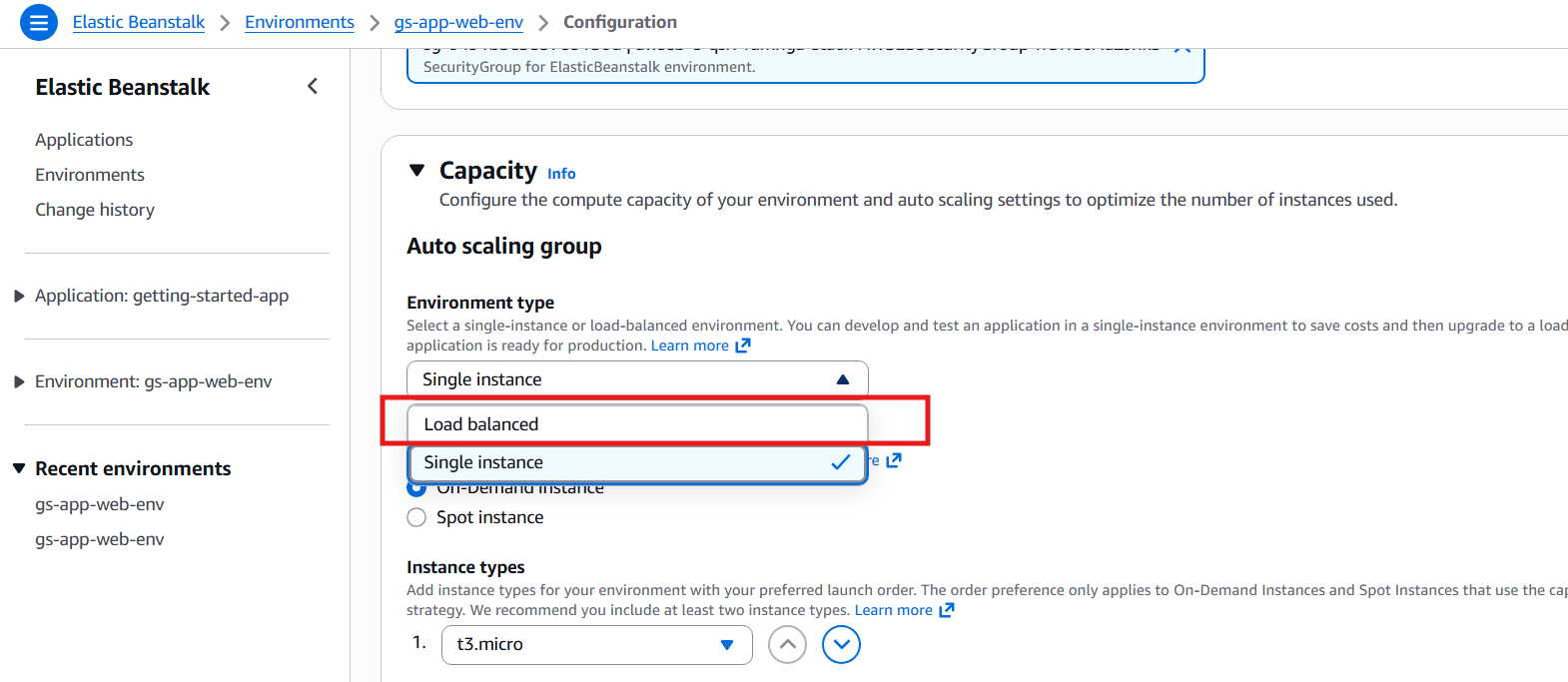Select the Spot instance radio button

pyautogui.click(x=416, y=517)
